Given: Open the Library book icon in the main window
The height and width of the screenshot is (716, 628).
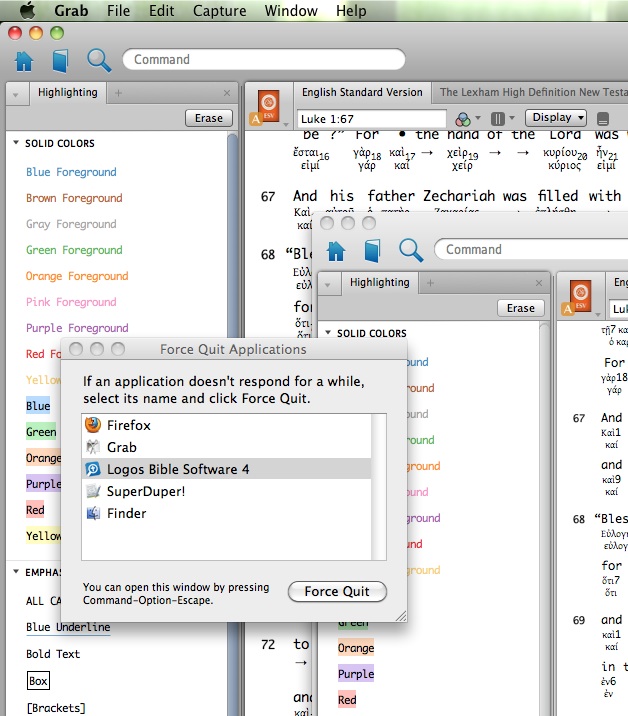Looking at the screenshot, I should click(60, 61).
